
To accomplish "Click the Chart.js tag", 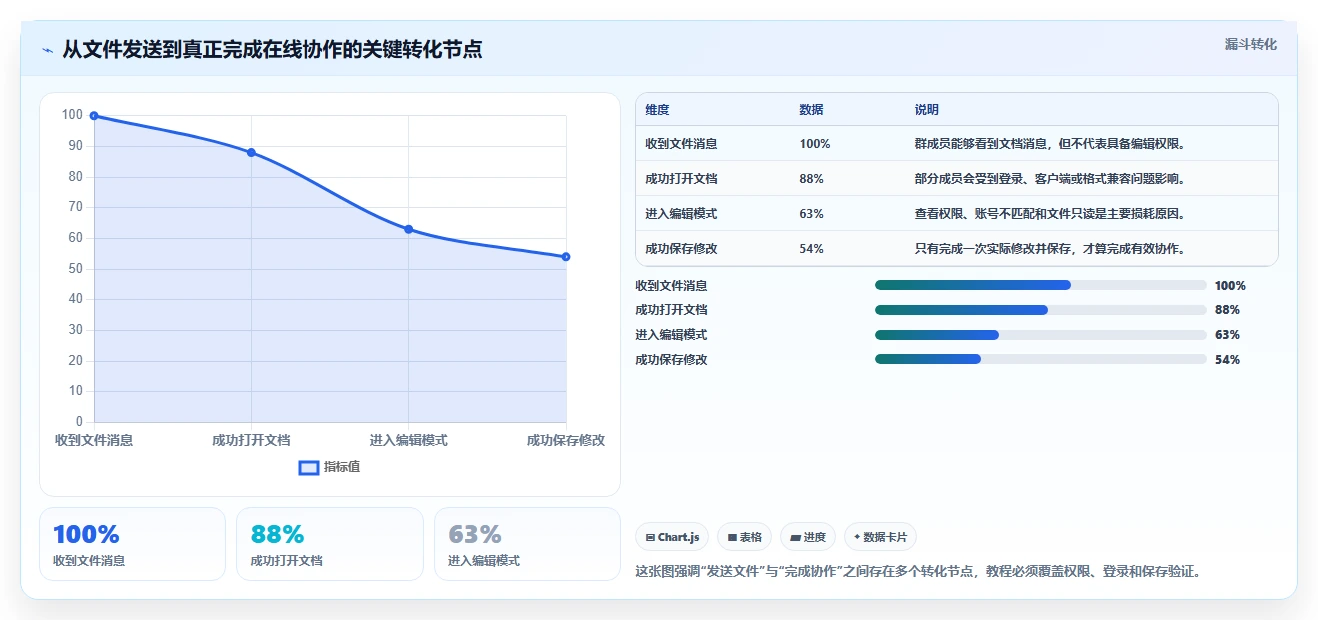I will pos(672,537).
